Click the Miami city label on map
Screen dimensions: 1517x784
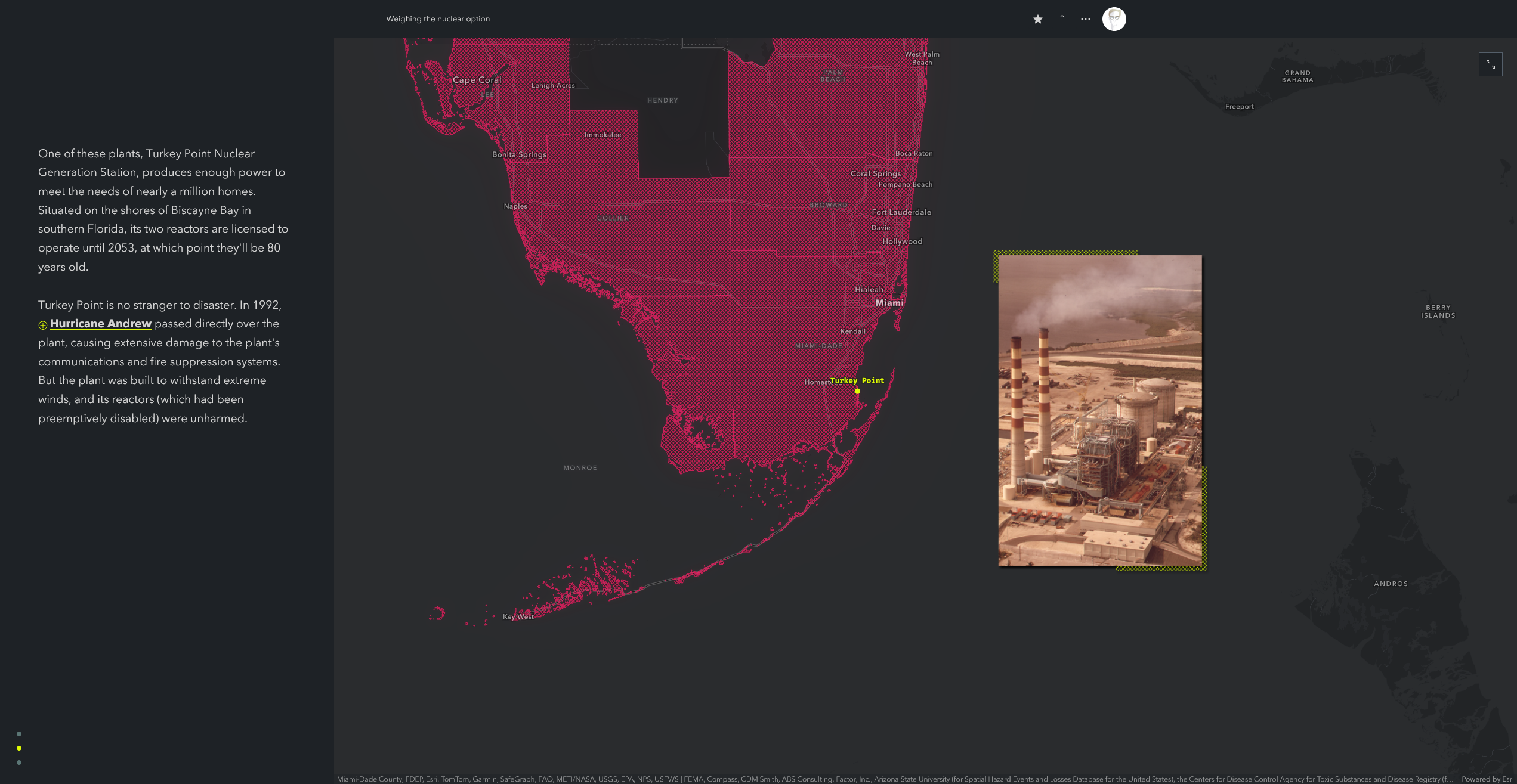(x=889, y=303)
